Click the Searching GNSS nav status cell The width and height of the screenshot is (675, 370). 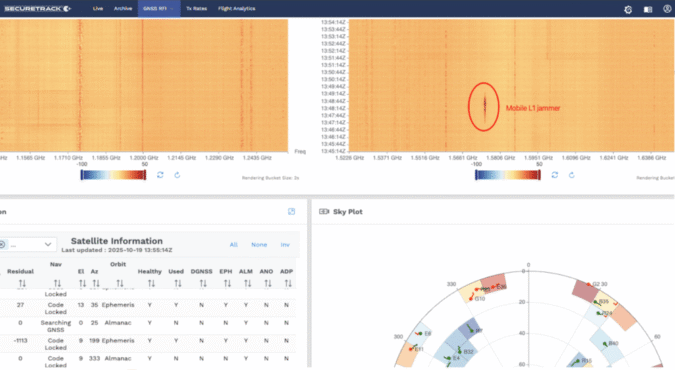click(x=56, y=326)
